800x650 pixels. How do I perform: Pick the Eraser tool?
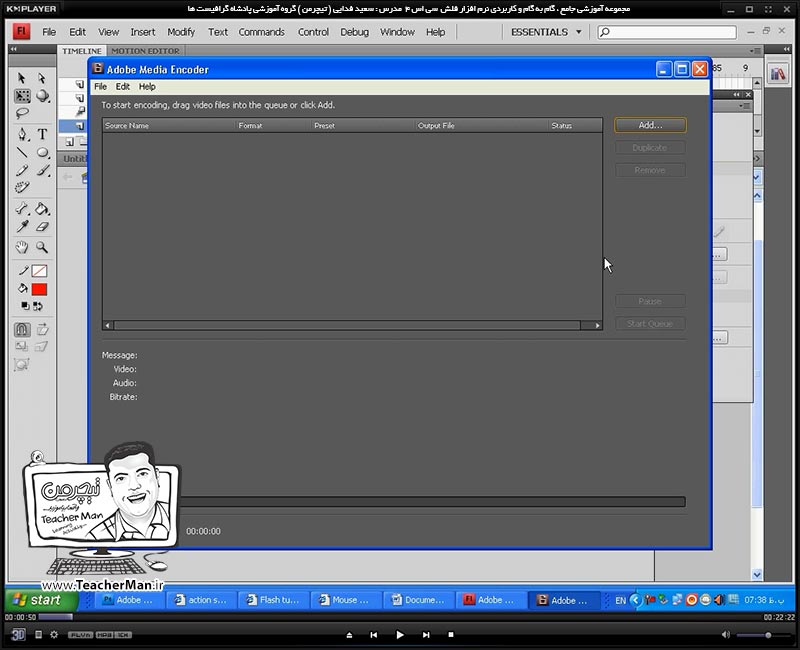point(43,227)
